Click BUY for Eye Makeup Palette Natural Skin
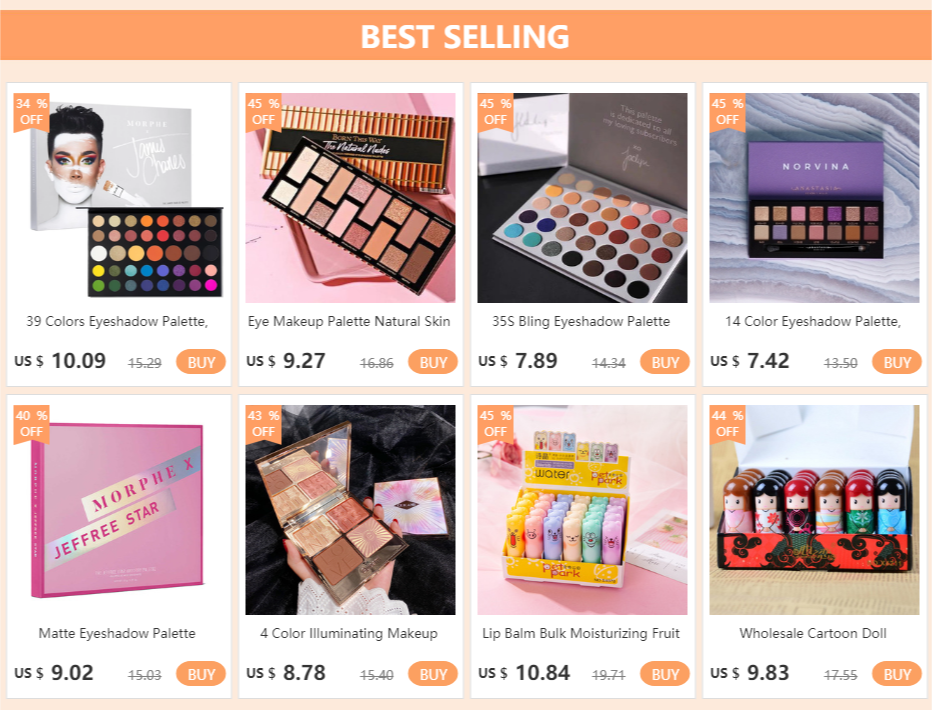 pyautogui.click(x=433, y=362)
